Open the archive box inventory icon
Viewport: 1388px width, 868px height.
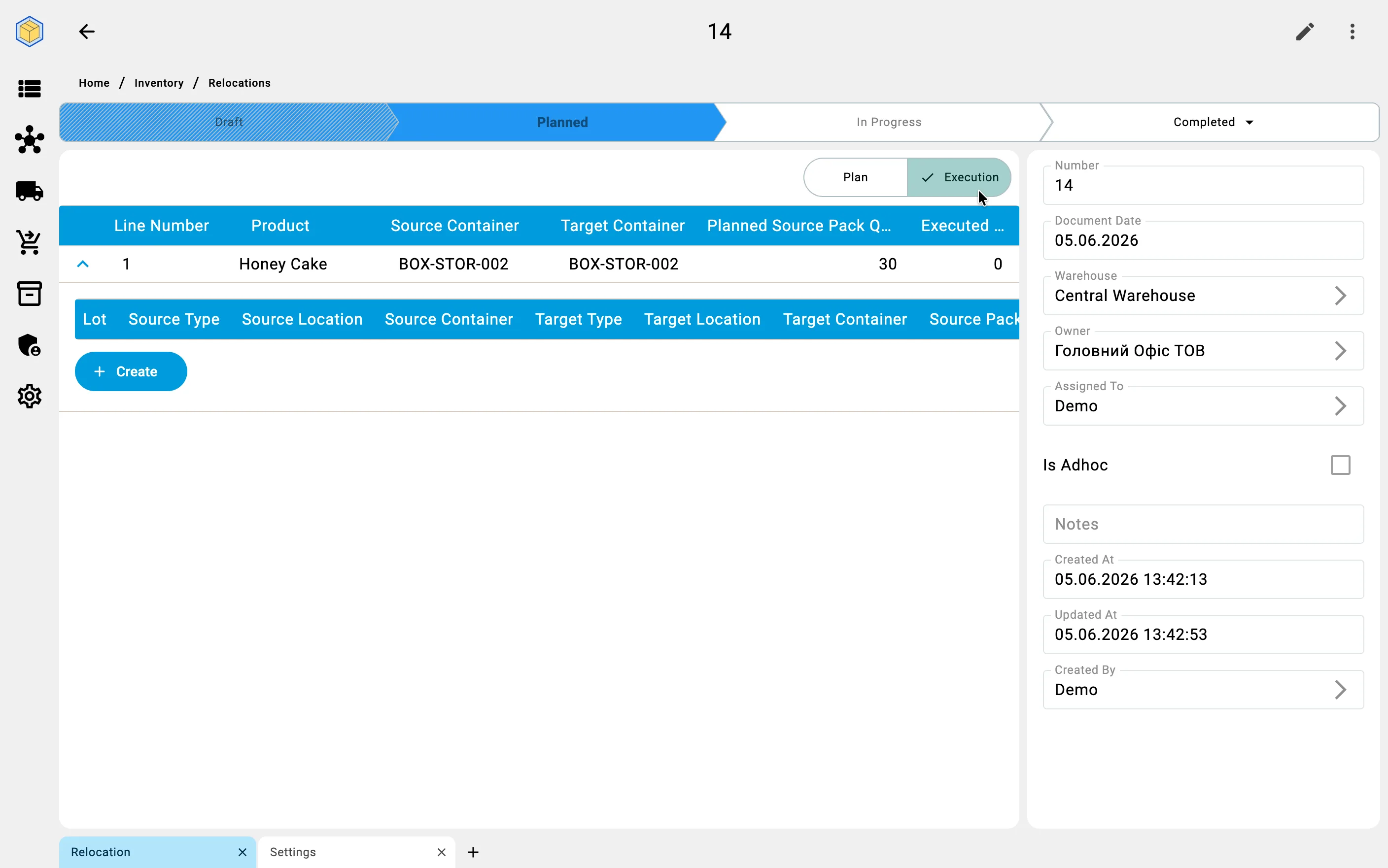click(x=29, y=293)
